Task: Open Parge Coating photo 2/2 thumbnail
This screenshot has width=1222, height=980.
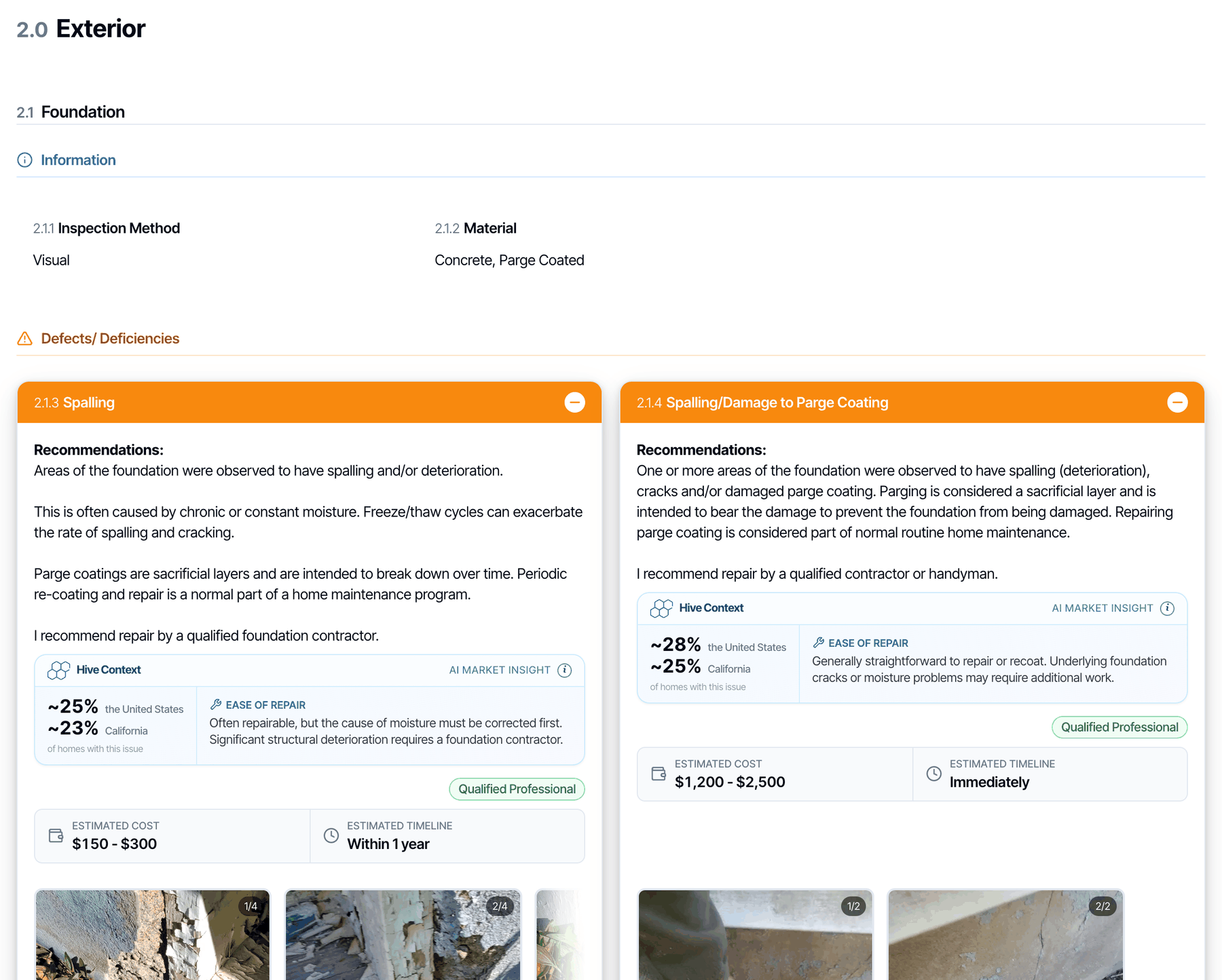Action: point(1005,935)
